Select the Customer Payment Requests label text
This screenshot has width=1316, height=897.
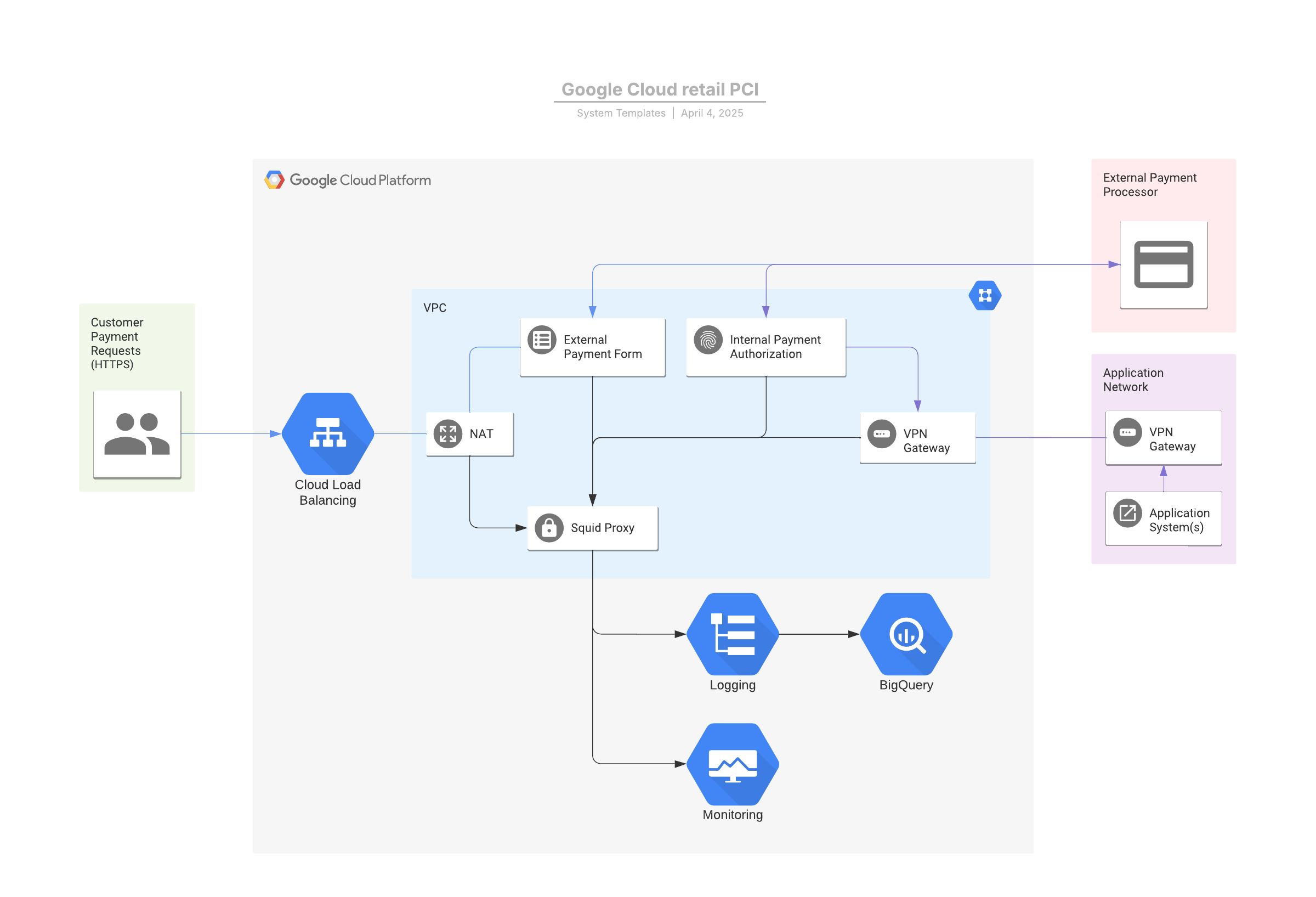tap(117, 343)
